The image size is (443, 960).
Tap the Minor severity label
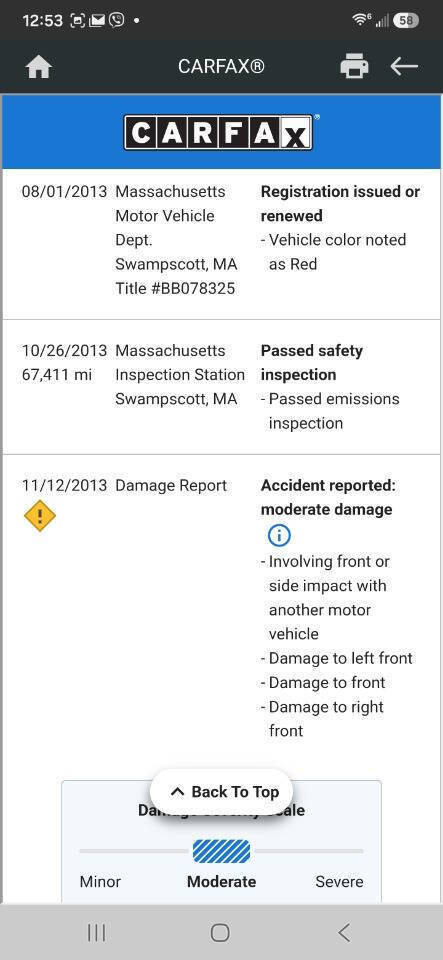coord(100,882)
